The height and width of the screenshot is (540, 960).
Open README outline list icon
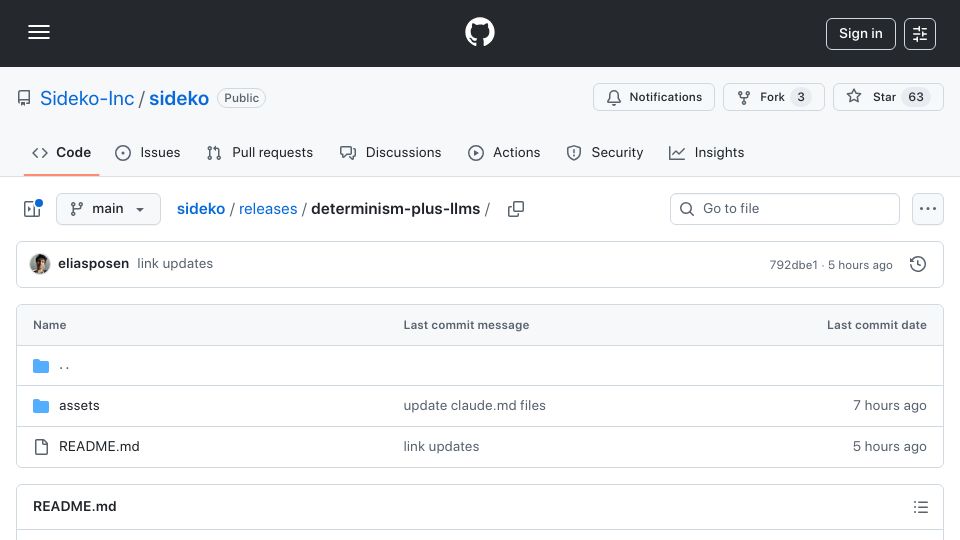[920, 507]
